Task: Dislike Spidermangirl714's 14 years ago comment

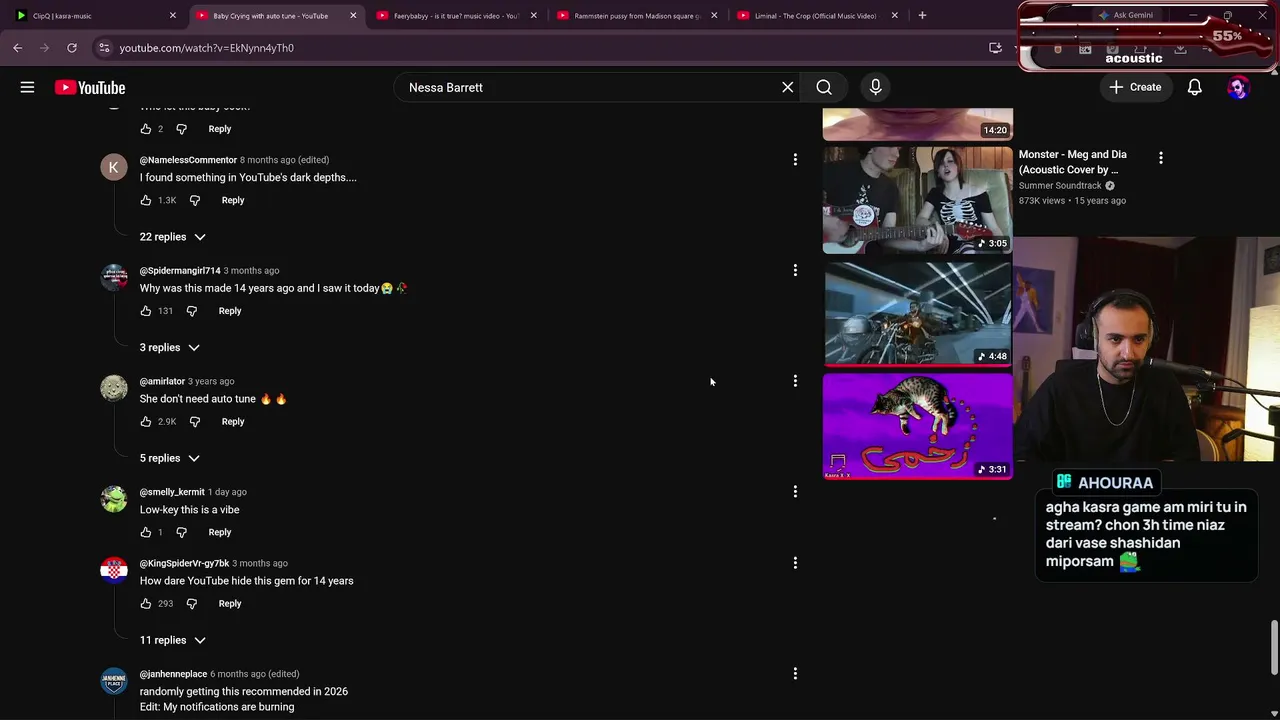Action: pyautogui.click(x=192, y=311)
